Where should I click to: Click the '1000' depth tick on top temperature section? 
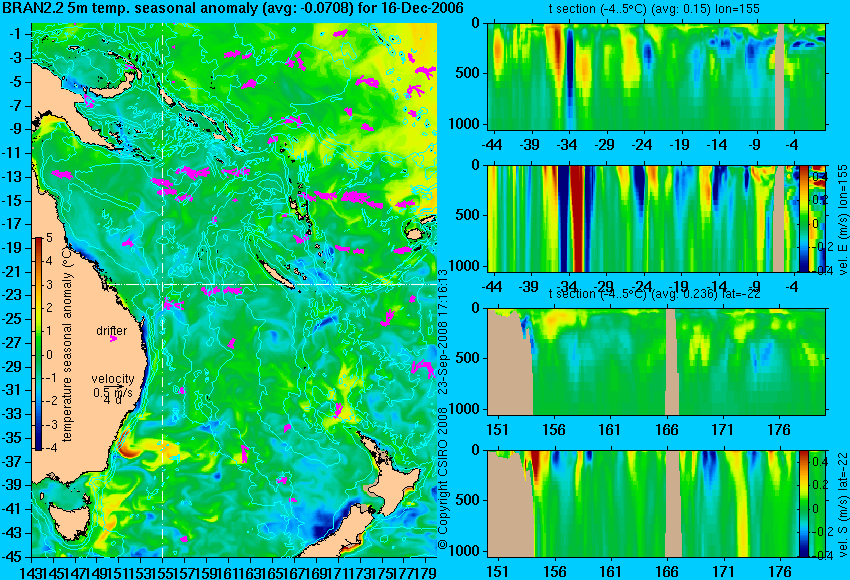(464, 124)
